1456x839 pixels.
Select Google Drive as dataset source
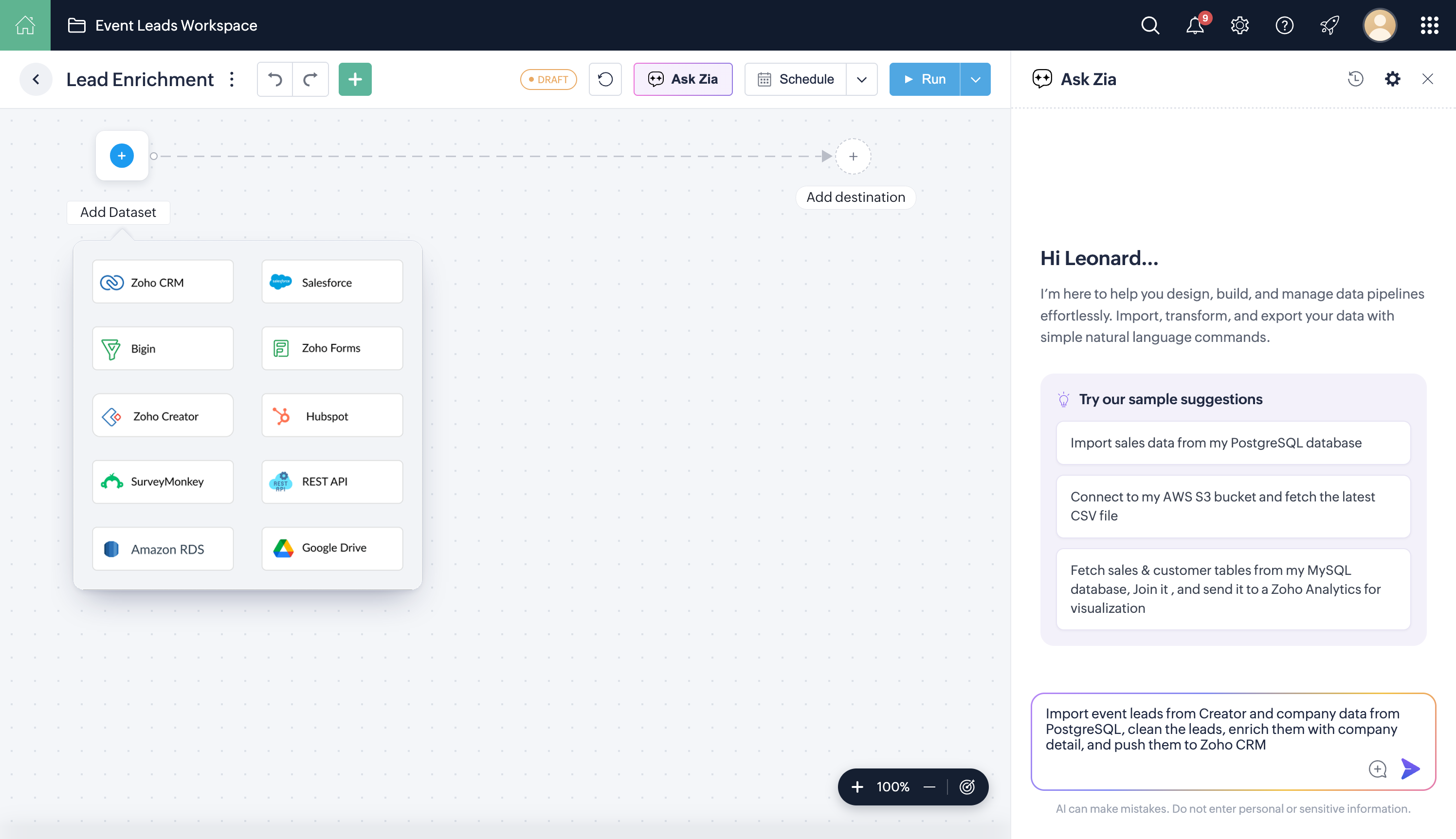coord(332,549)
